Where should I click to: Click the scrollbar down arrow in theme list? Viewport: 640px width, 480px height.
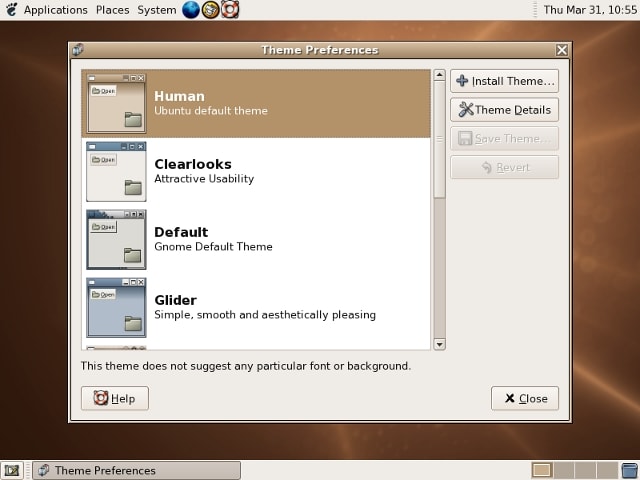click(x=439, y=344)
